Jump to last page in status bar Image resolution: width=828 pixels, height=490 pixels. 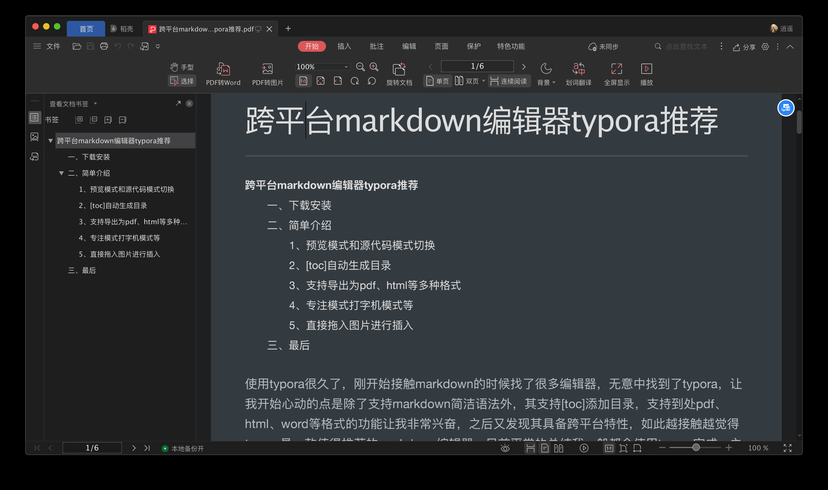tap(147, 448)
